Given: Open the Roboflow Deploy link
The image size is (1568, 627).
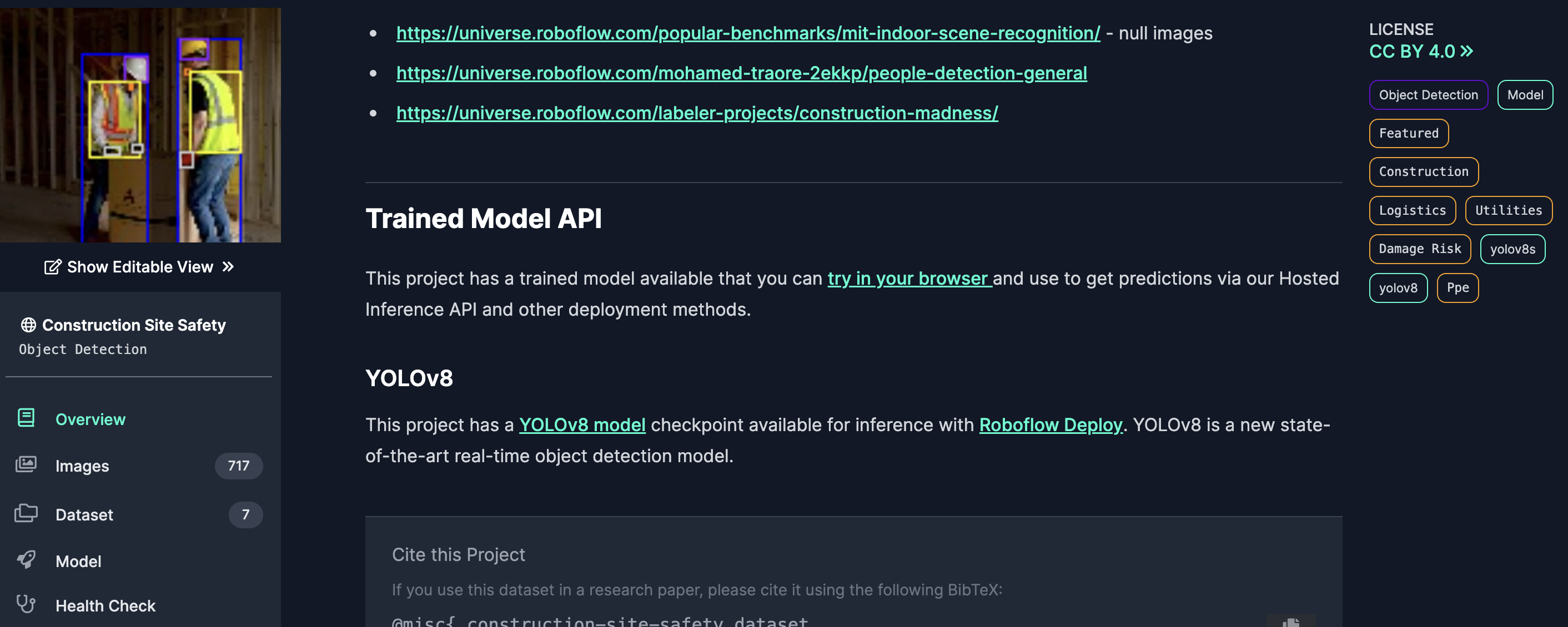Looking at the screenshot, I should pos(1050,424).
